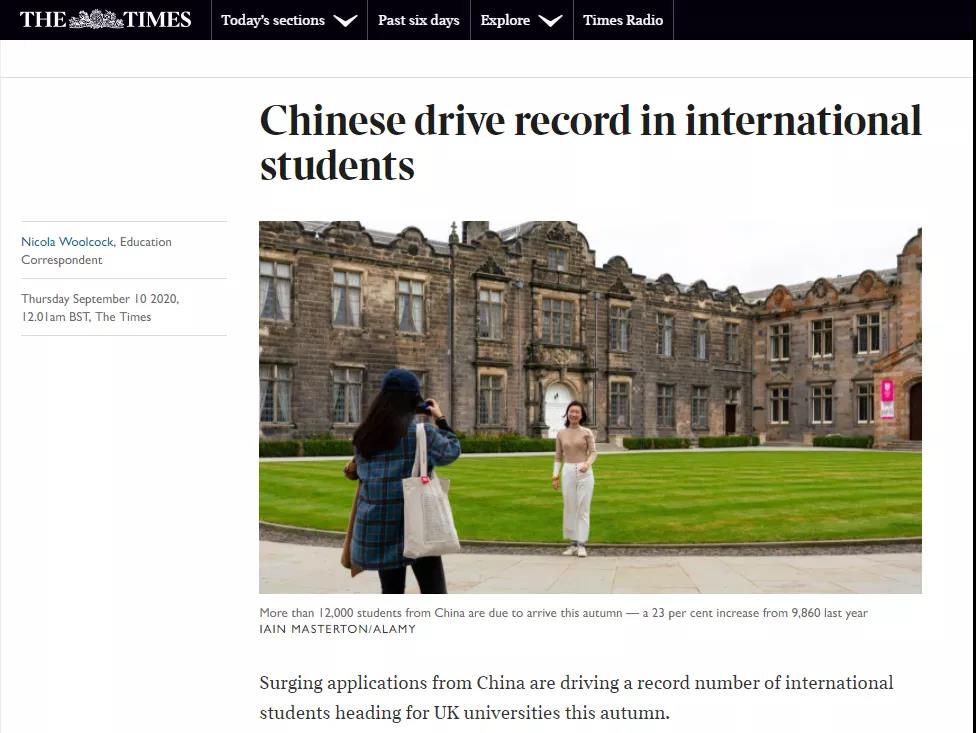Click the Thursday September 10 2020 date
Viewport: 976px width, 733px height.
[x=100, y=299]
